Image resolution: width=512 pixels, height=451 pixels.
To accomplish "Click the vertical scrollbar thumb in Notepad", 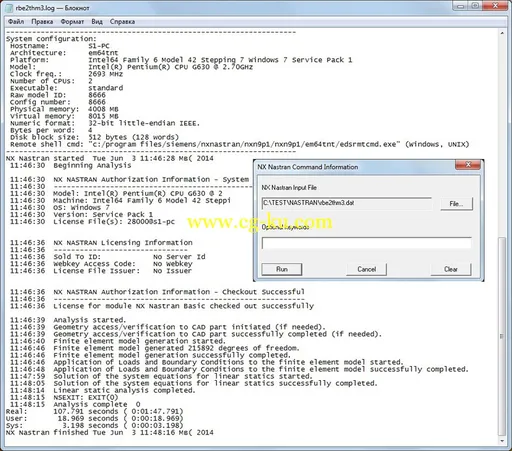I will [x=502, y=336].
